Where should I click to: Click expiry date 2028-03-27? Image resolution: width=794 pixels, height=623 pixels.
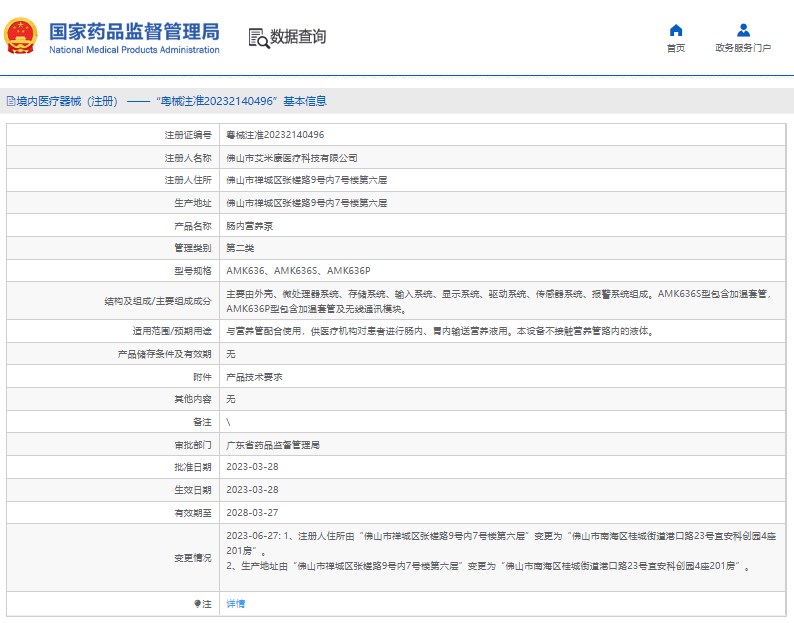(252, 513)
